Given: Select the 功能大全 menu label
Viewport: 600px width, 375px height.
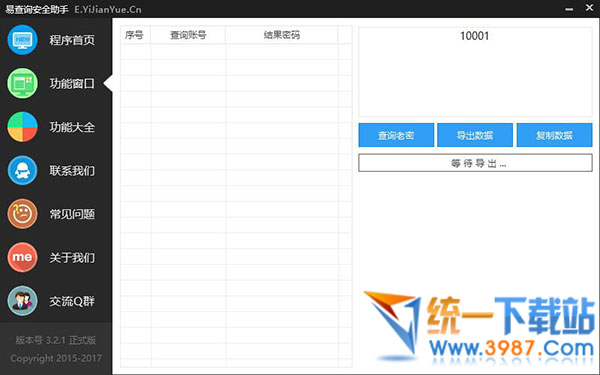Looking at the screenshot, I should click(x=72, y=127).
